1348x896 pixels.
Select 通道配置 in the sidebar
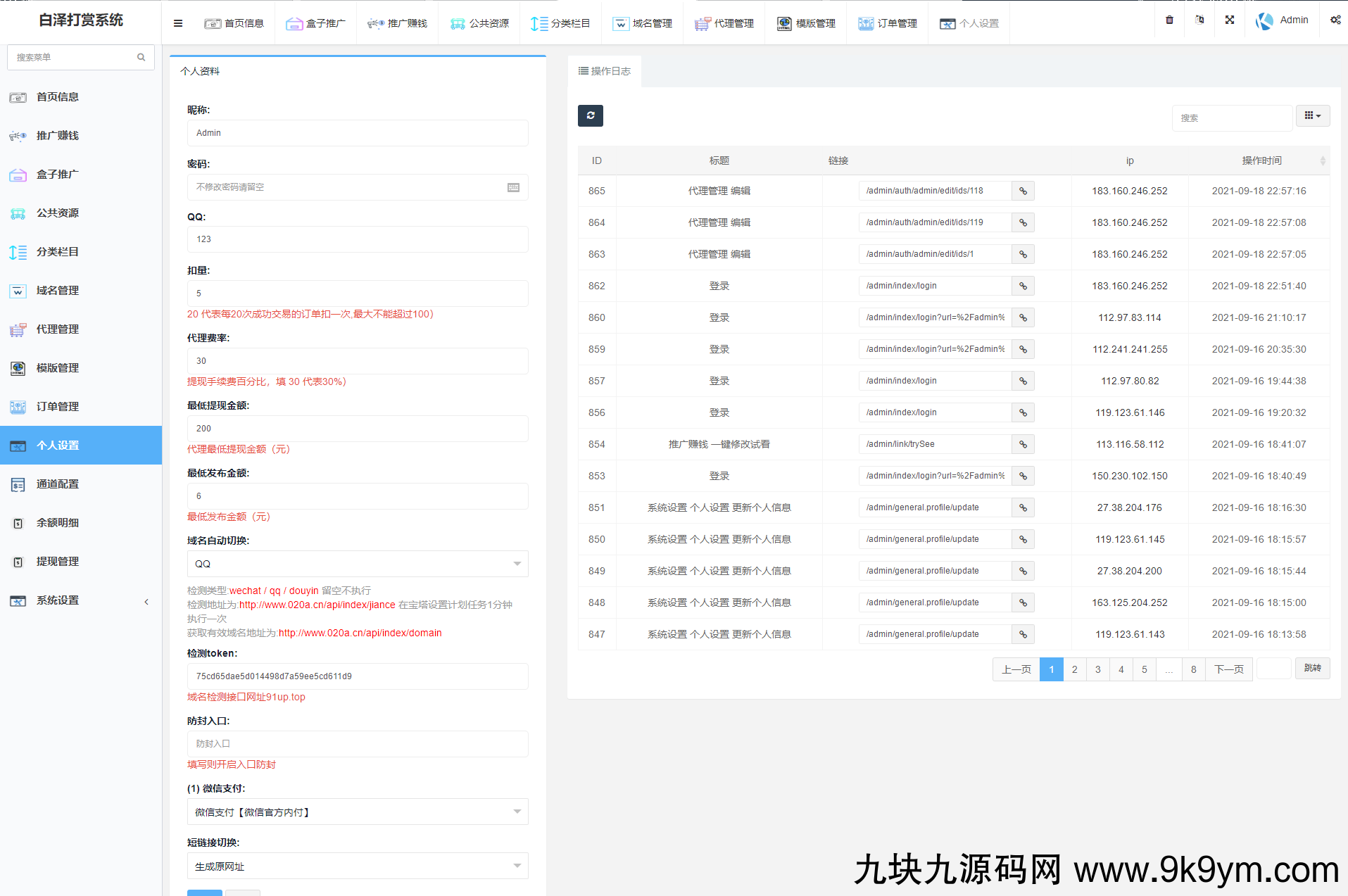pyautogui.click(x=58, y=484)
